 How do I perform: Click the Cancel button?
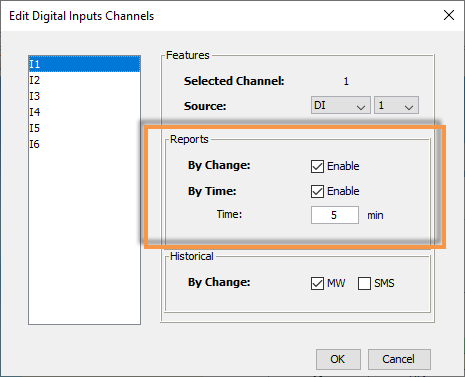[399, 359]
